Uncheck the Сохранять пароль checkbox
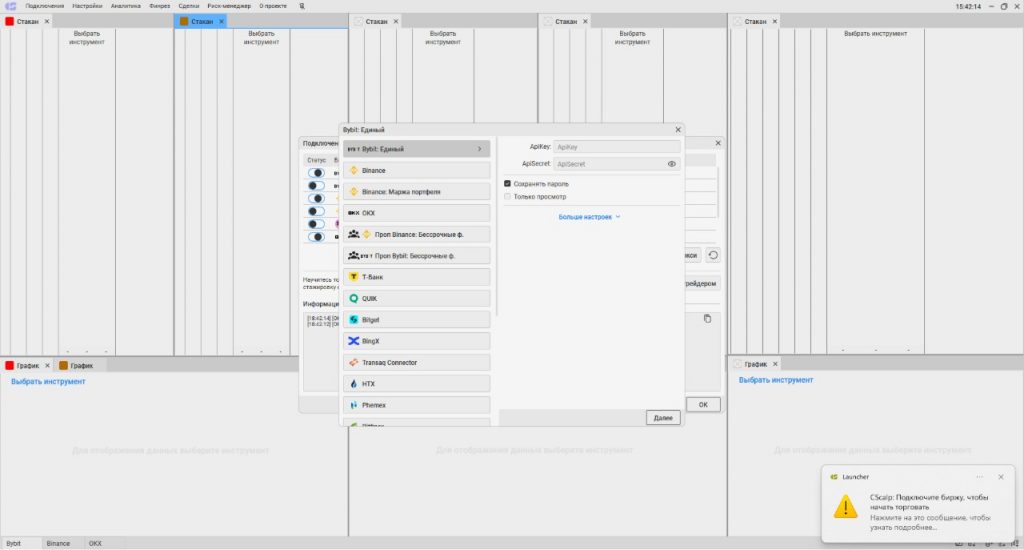1024x550 pixels. pos(508,184)
